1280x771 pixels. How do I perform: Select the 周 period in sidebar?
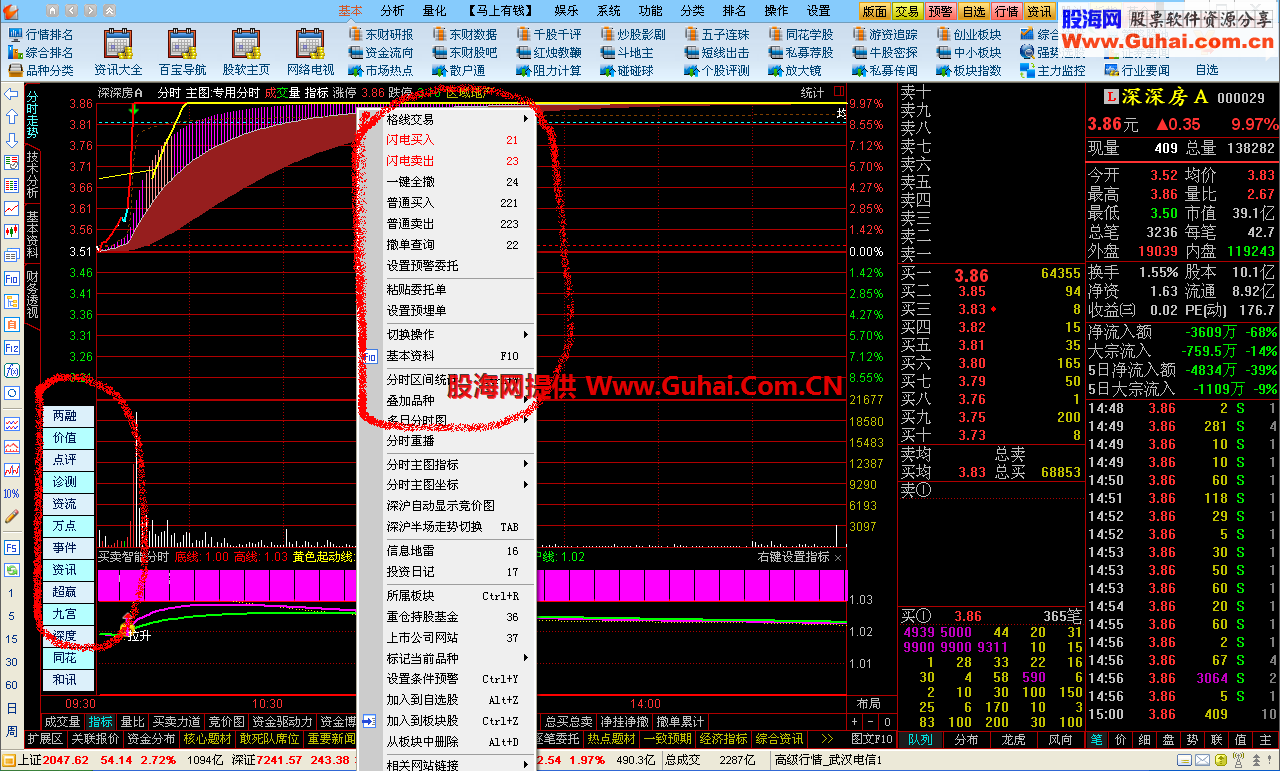11,731
